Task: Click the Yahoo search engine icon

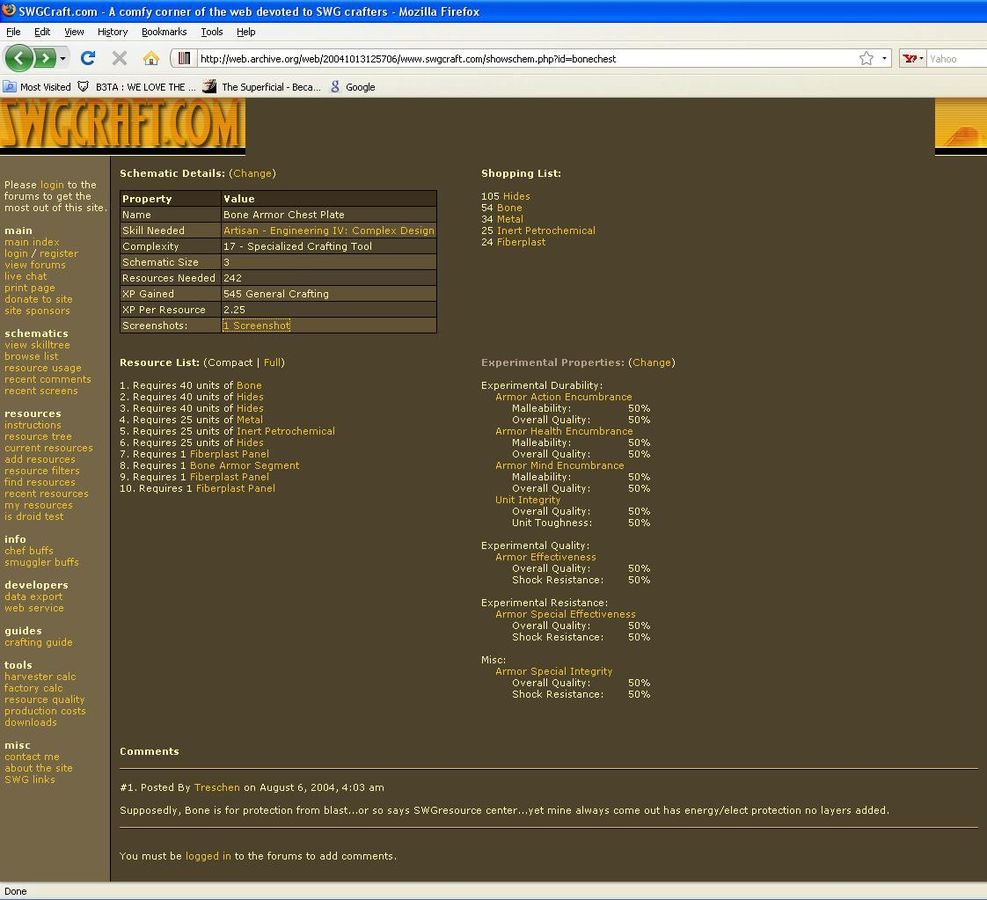Action: coord(911,58)
